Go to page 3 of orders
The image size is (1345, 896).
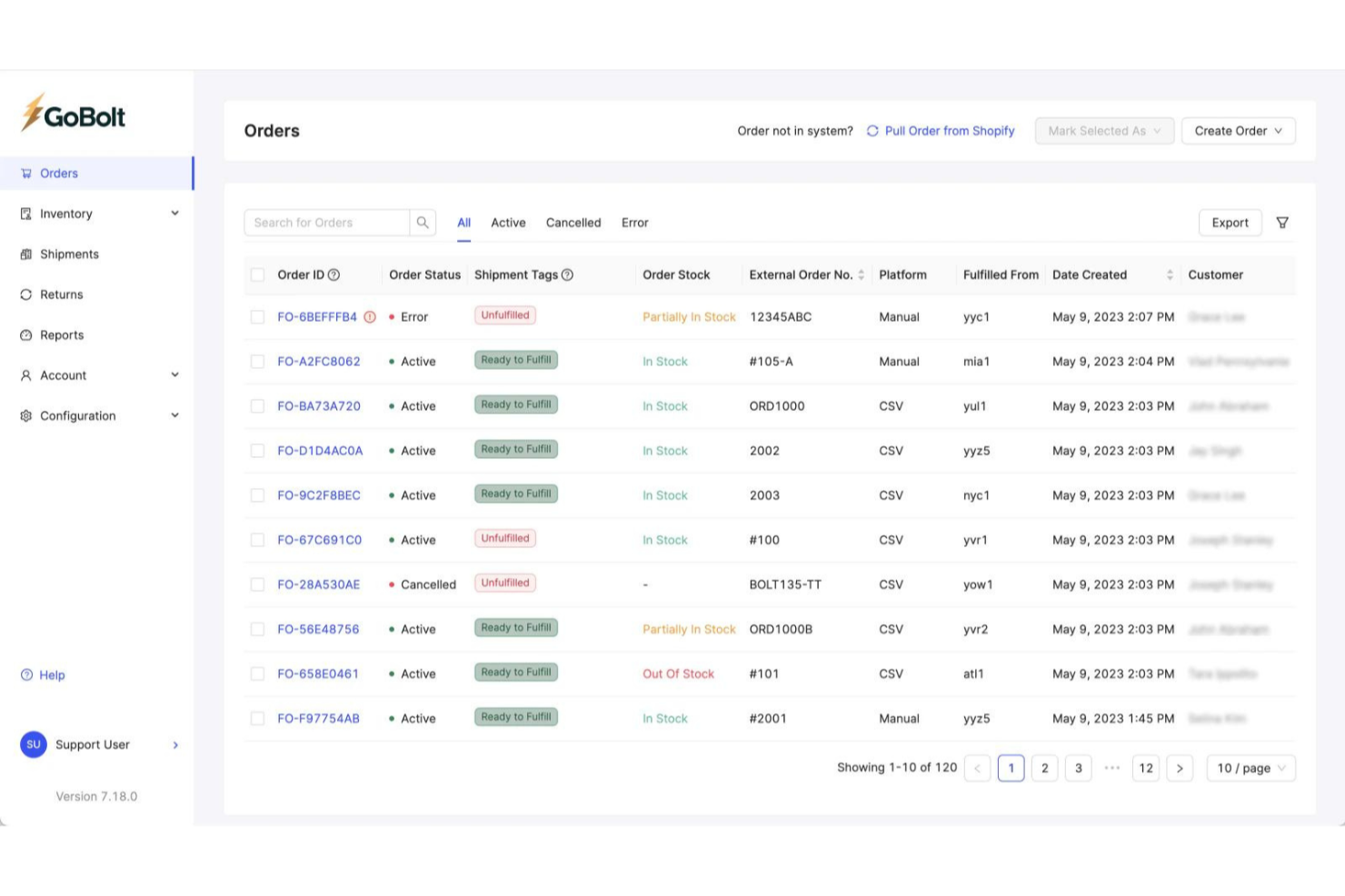[x=1078, y=768]
